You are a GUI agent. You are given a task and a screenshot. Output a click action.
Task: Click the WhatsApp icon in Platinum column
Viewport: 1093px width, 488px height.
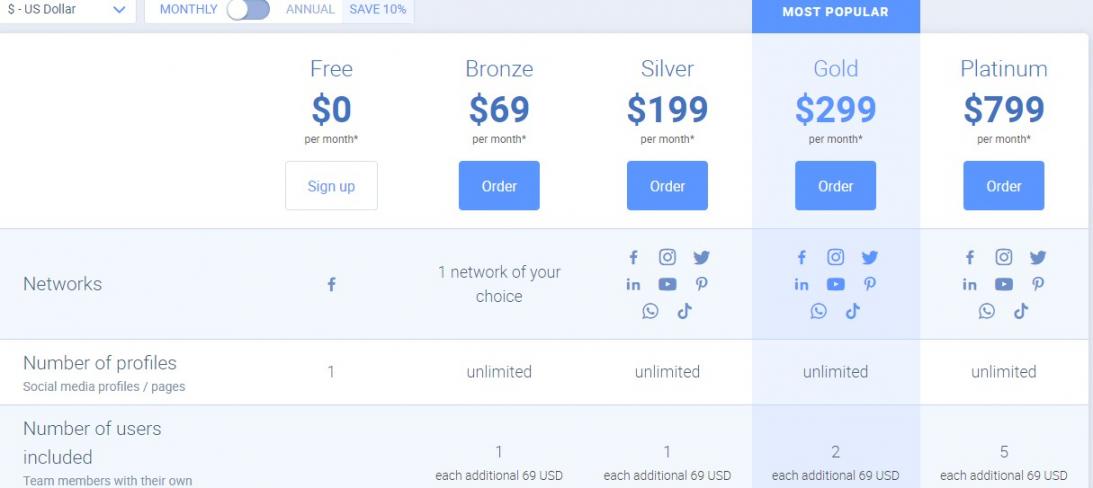987,311
